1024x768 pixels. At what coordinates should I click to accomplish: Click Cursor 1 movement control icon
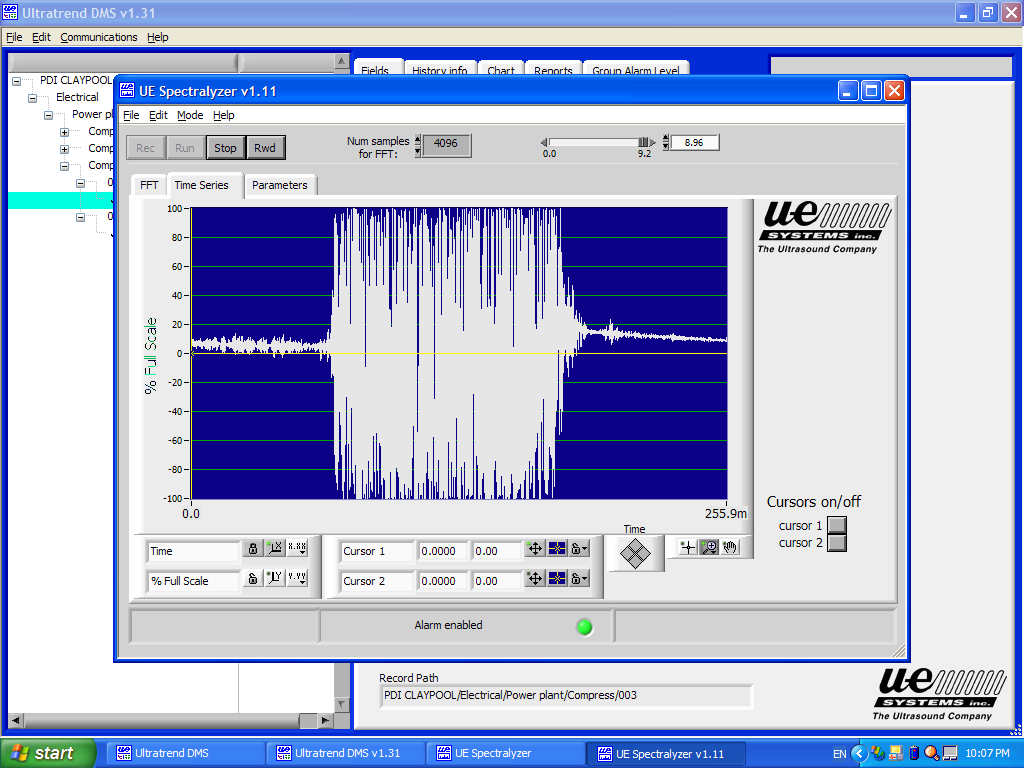coord(535,549)
